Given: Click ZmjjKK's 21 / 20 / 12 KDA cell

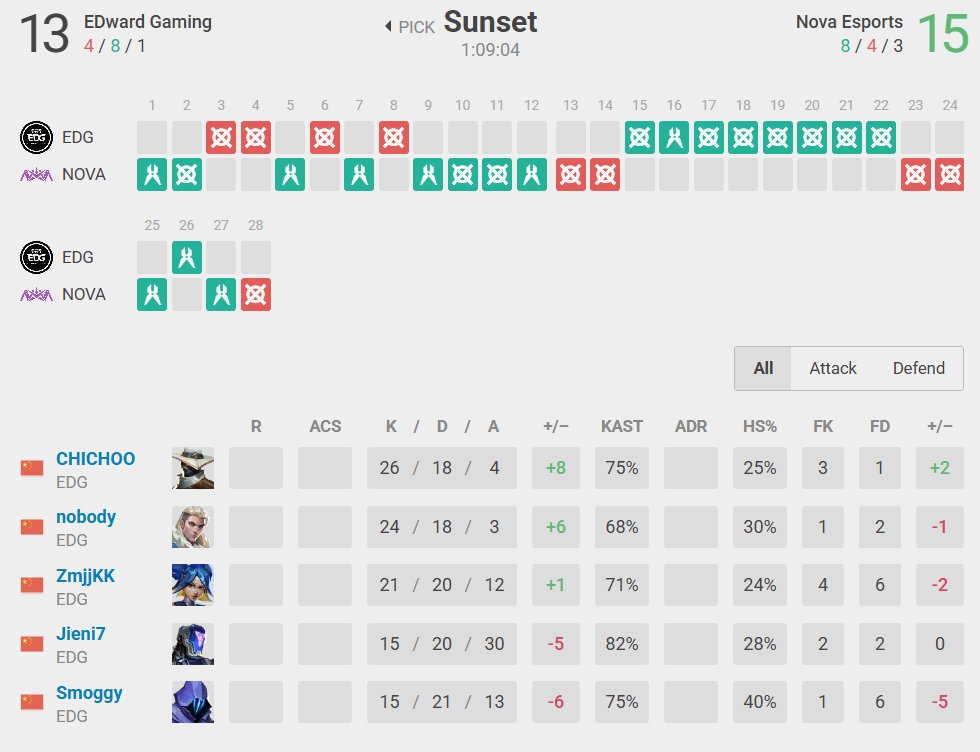Looking at the screenshot, I should point(442,585).
